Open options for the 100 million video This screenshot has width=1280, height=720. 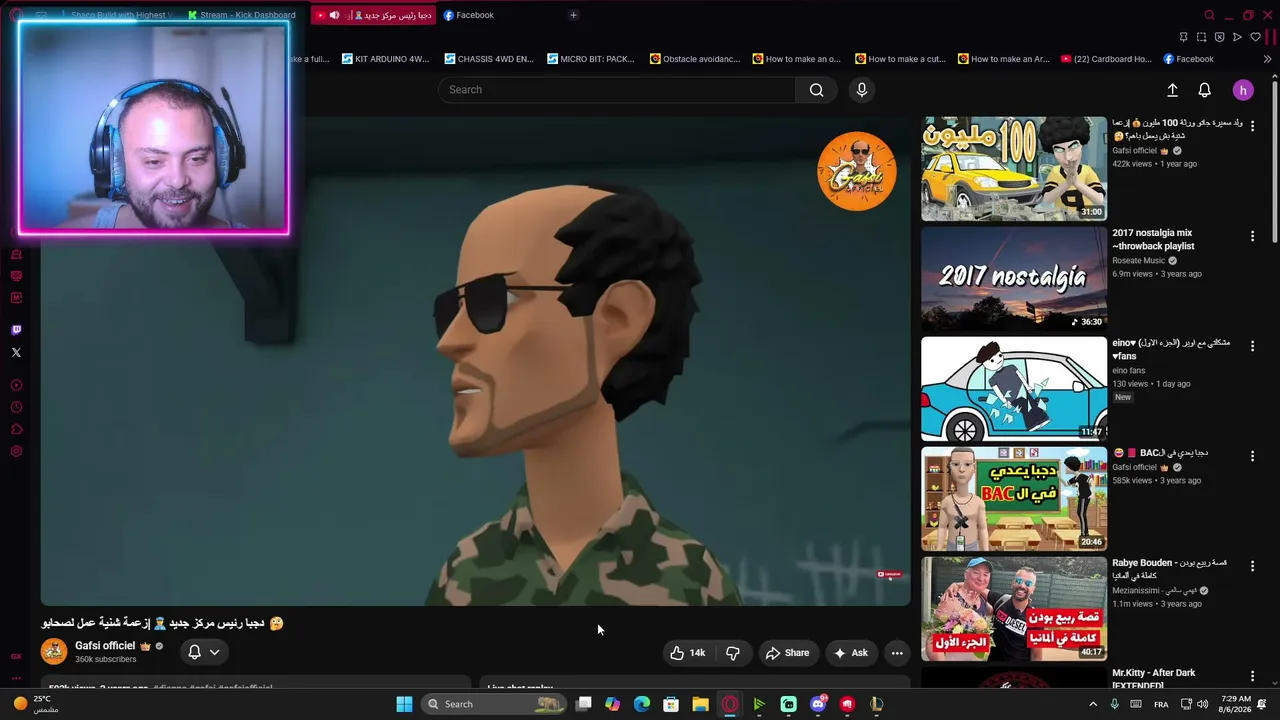pos(1252,126)
